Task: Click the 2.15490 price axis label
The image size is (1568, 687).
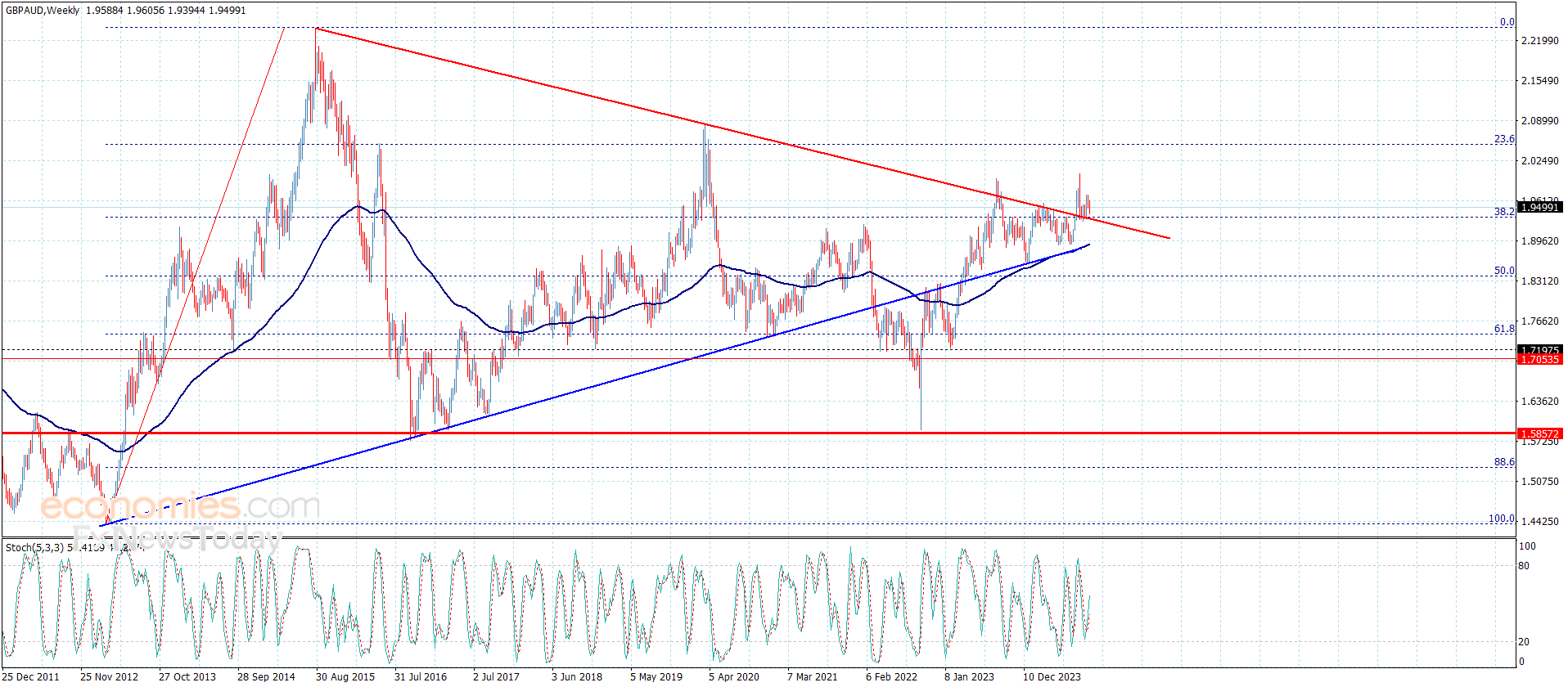Action: pos(1539,81)
